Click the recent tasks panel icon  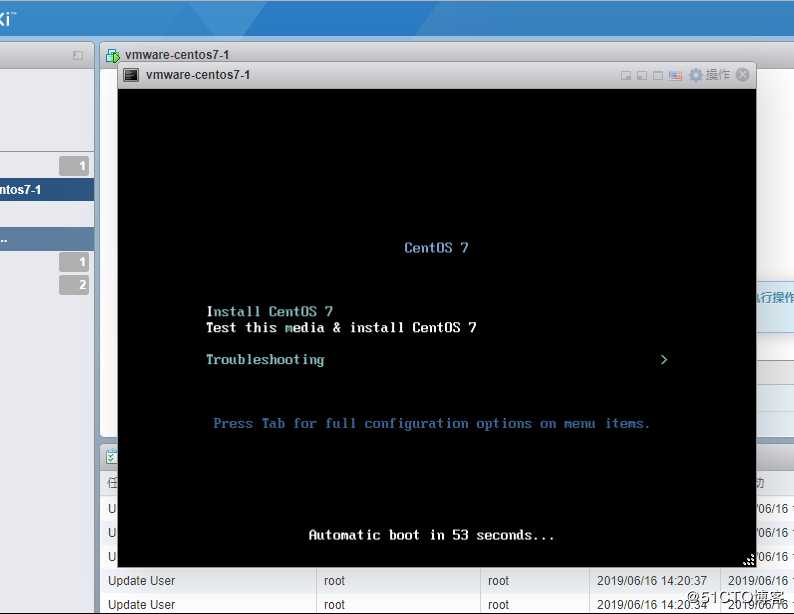[111, 457]
